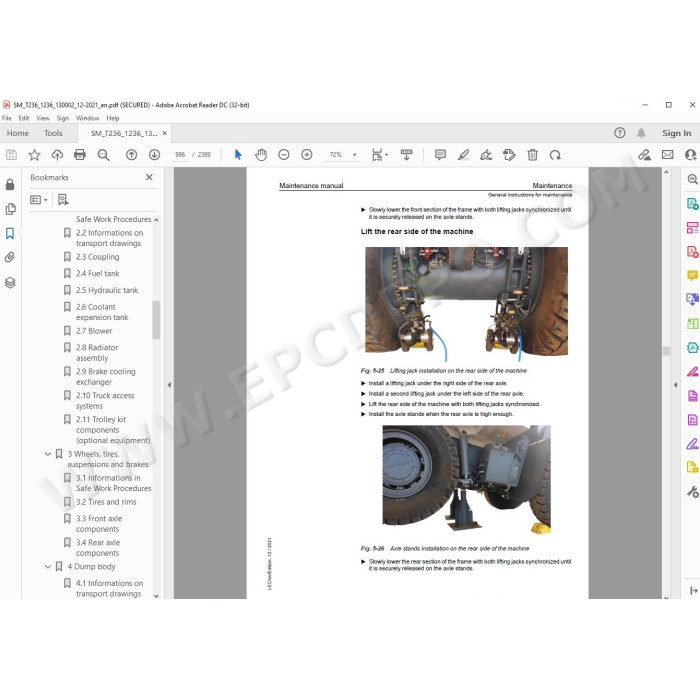Close the SM_T236_1236 document tab
700x700 pixels.
click(165, 133)
